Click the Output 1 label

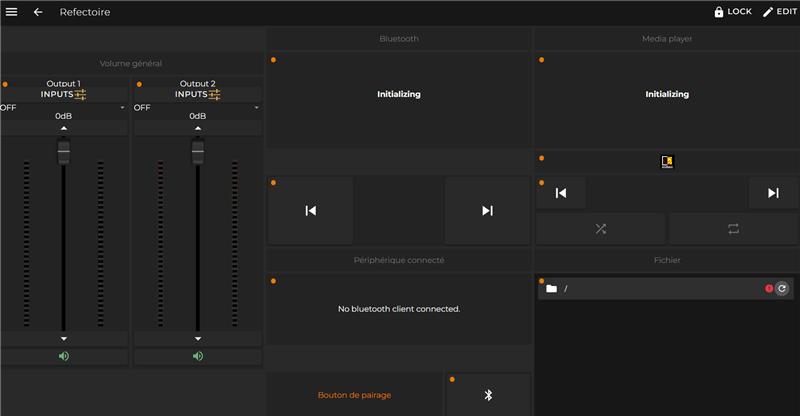pyautogui.click(x=63, y=83)
